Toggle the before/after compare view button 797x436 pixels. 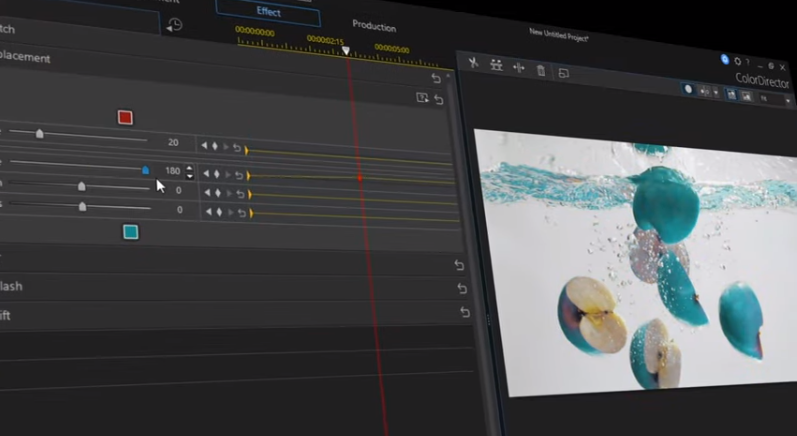click(x=704, y=91)
